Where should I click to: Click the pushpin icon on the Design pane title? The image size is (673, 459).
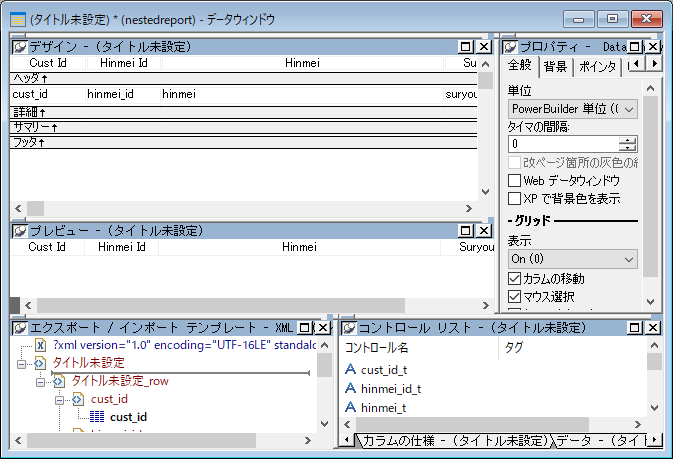click(x=19, y=47)
